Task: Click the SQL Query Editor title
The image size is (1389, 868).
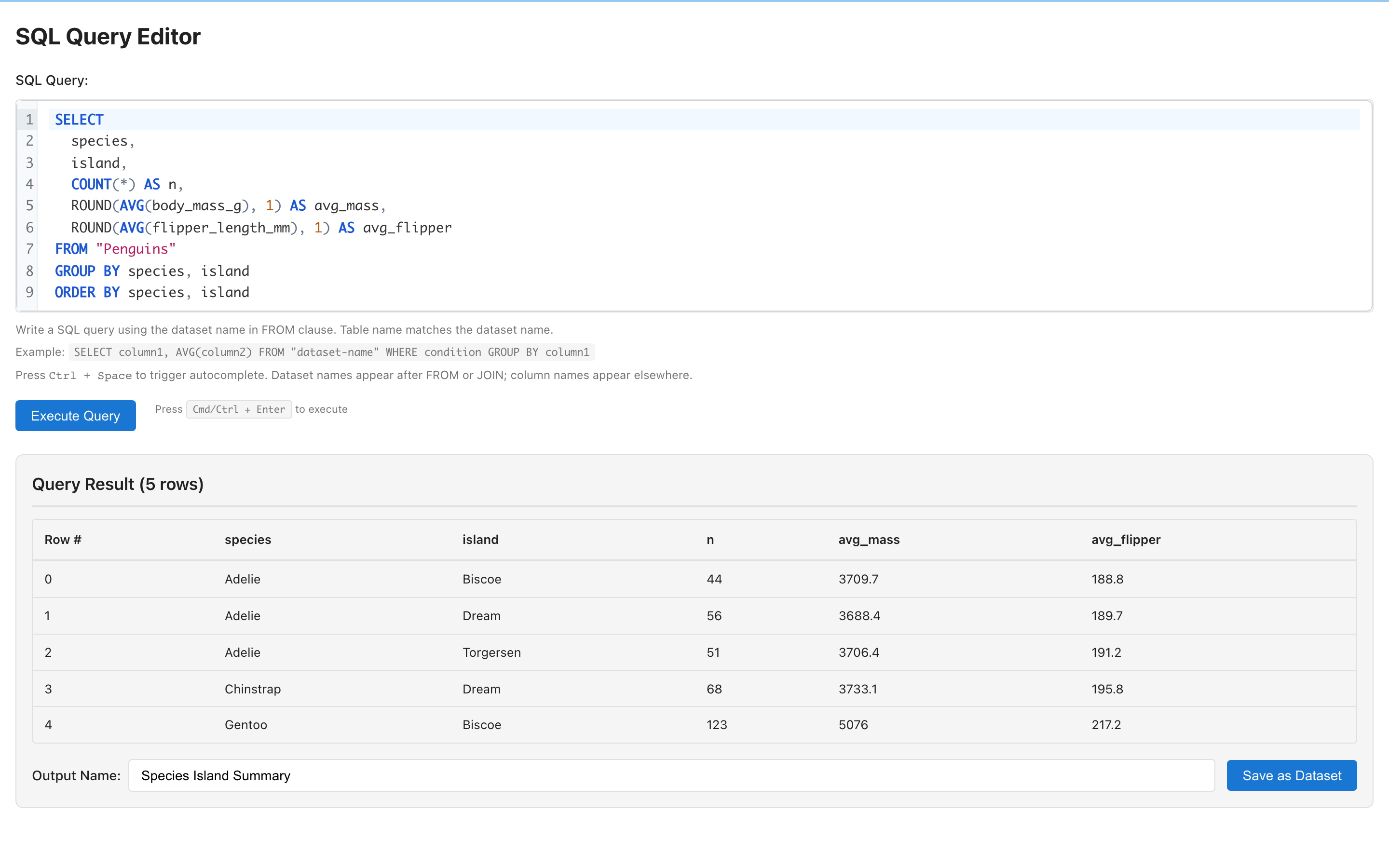Action: click(108, 37)
